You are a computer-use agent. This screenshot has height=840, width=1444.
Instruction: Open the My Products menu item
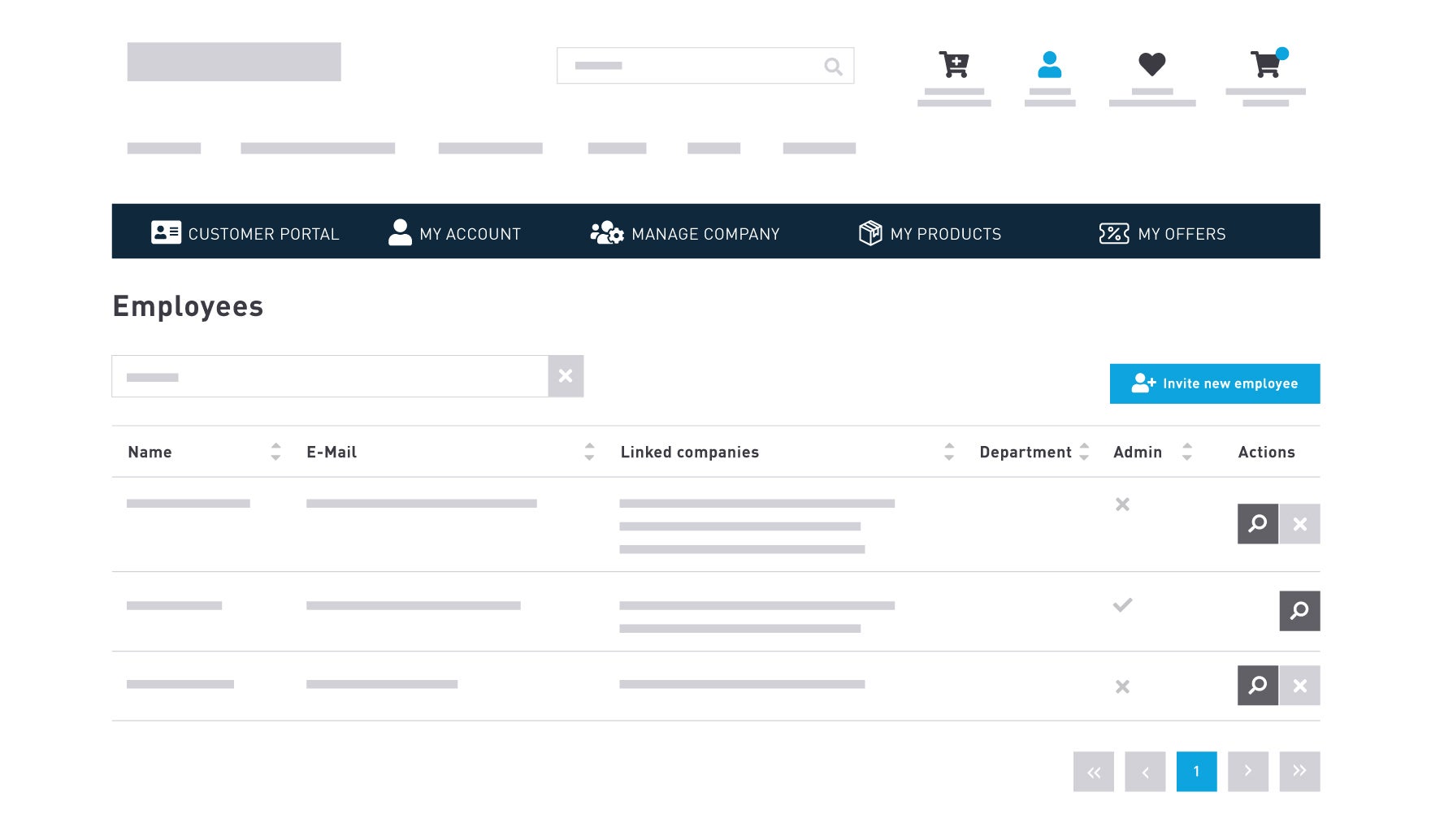[x=930, y=233]
